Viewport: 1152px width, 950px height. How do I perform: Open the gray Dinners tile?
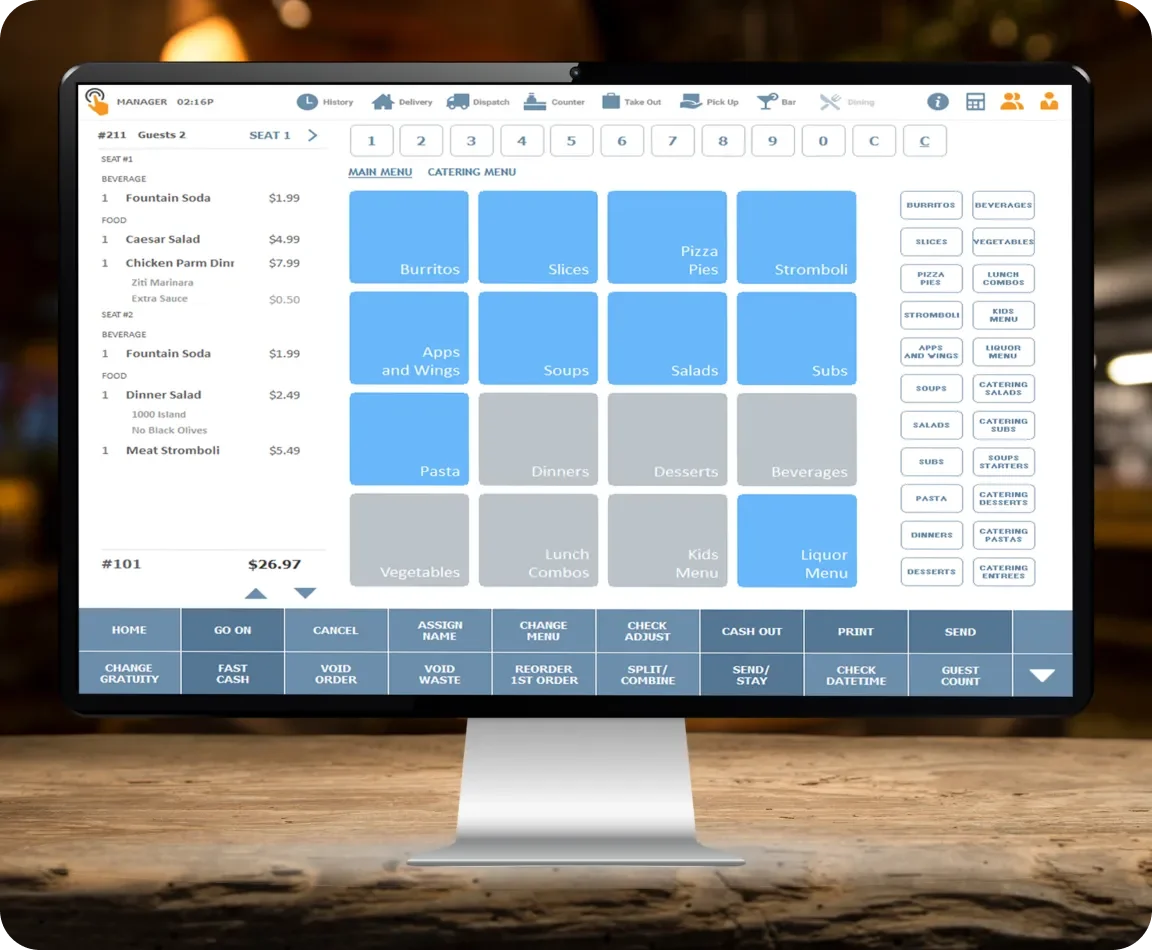[x=538, y=439]
